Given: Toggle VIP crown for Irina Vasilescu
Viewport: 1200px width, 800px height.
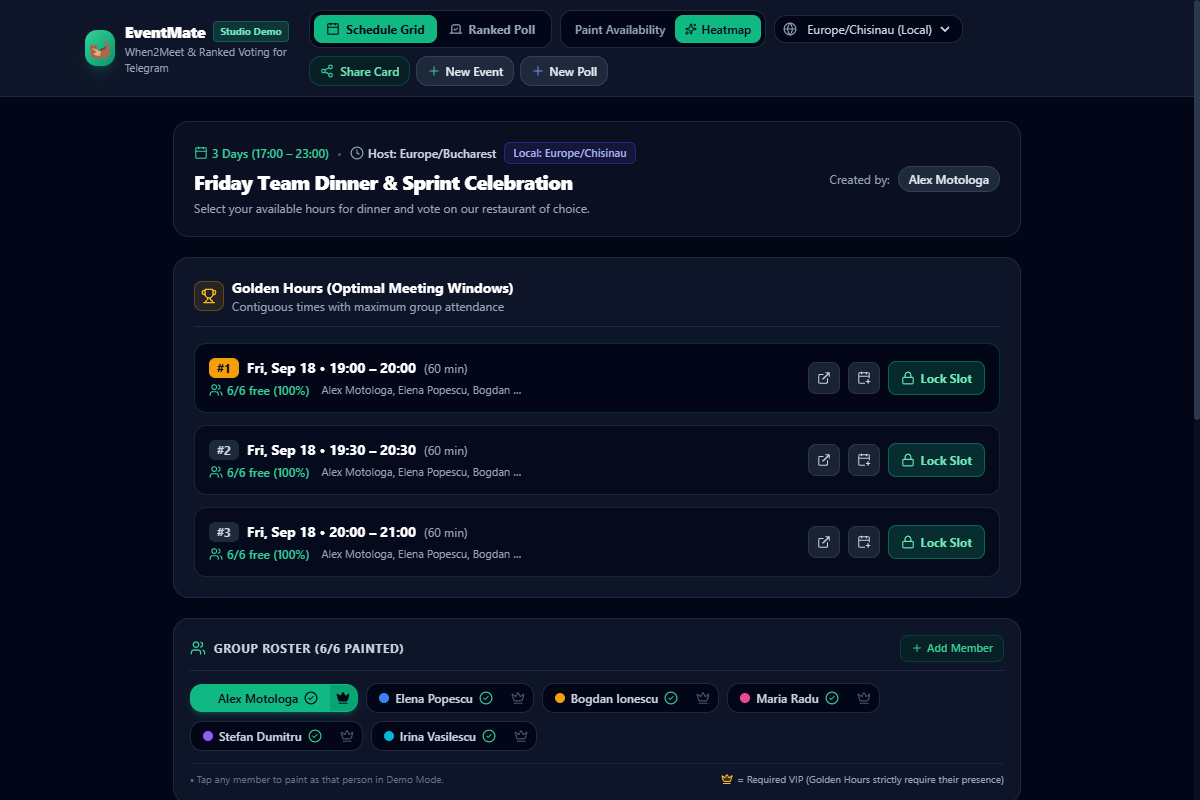Looking at the screenshot, I should coord(521,736).
